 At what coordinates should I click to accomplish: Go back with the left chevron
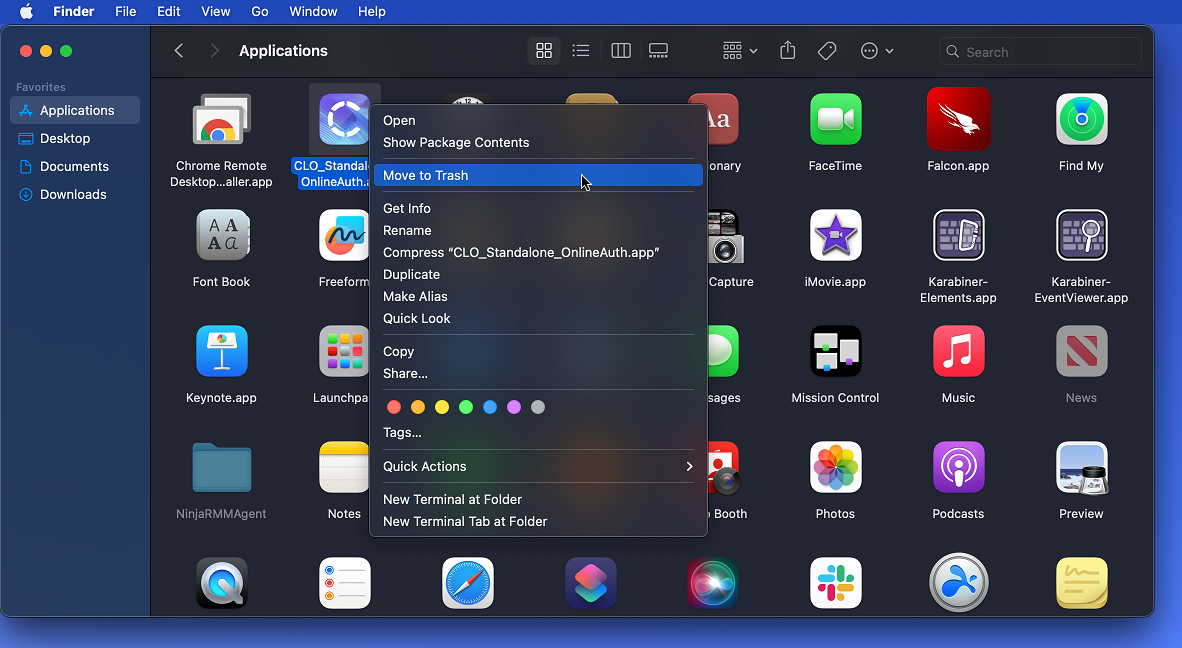pos(179,50)
